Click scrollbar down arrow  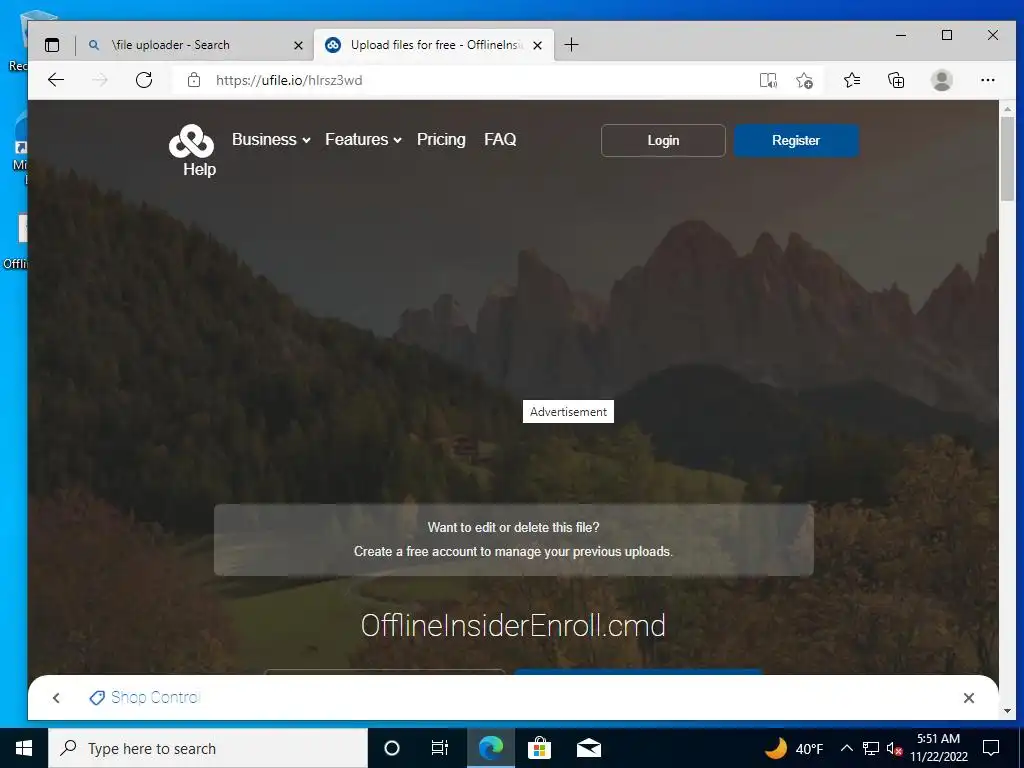(1007, 711)
